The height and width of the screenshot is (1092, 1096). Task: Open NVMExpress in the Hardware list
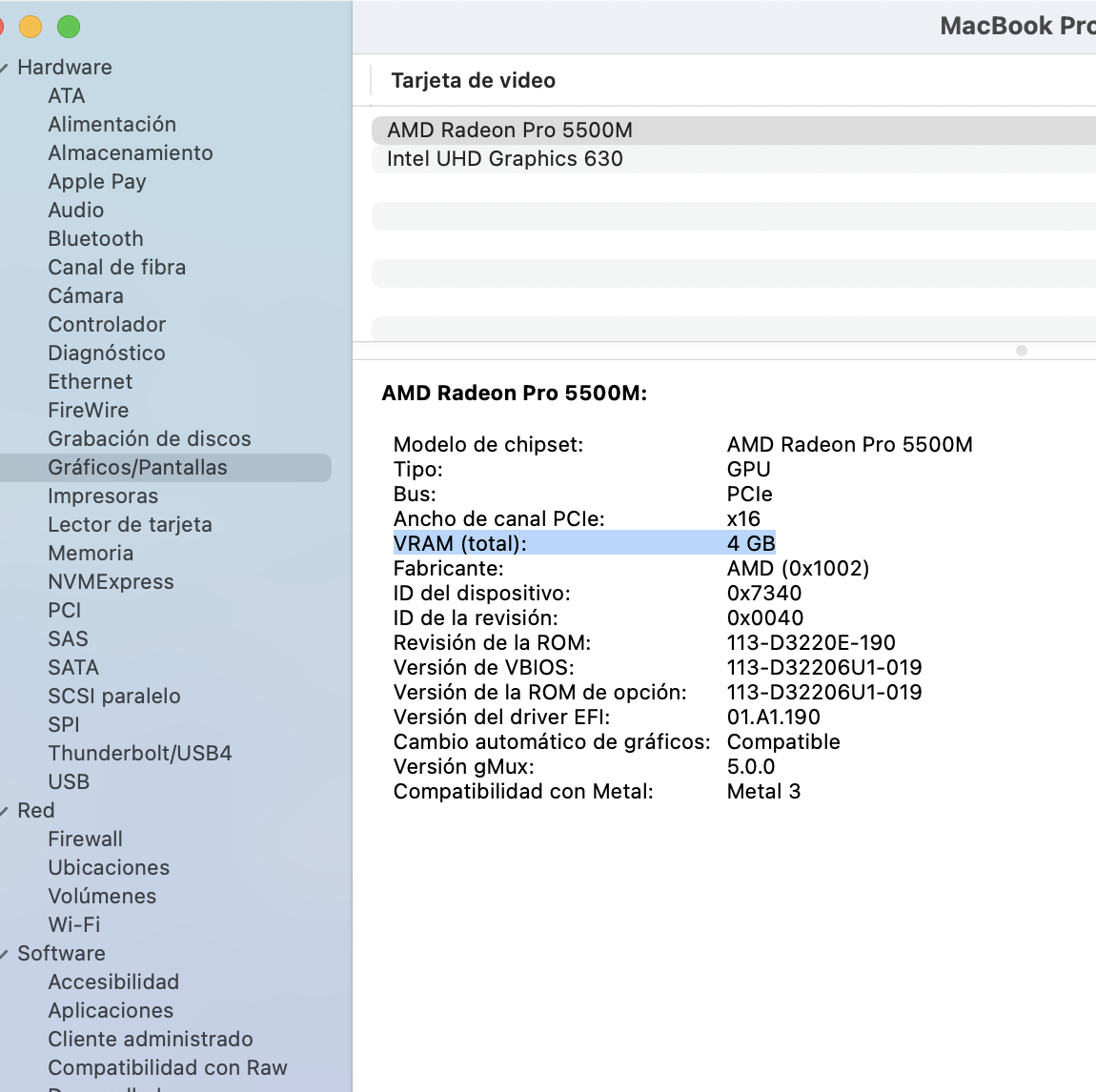[111, 582]
